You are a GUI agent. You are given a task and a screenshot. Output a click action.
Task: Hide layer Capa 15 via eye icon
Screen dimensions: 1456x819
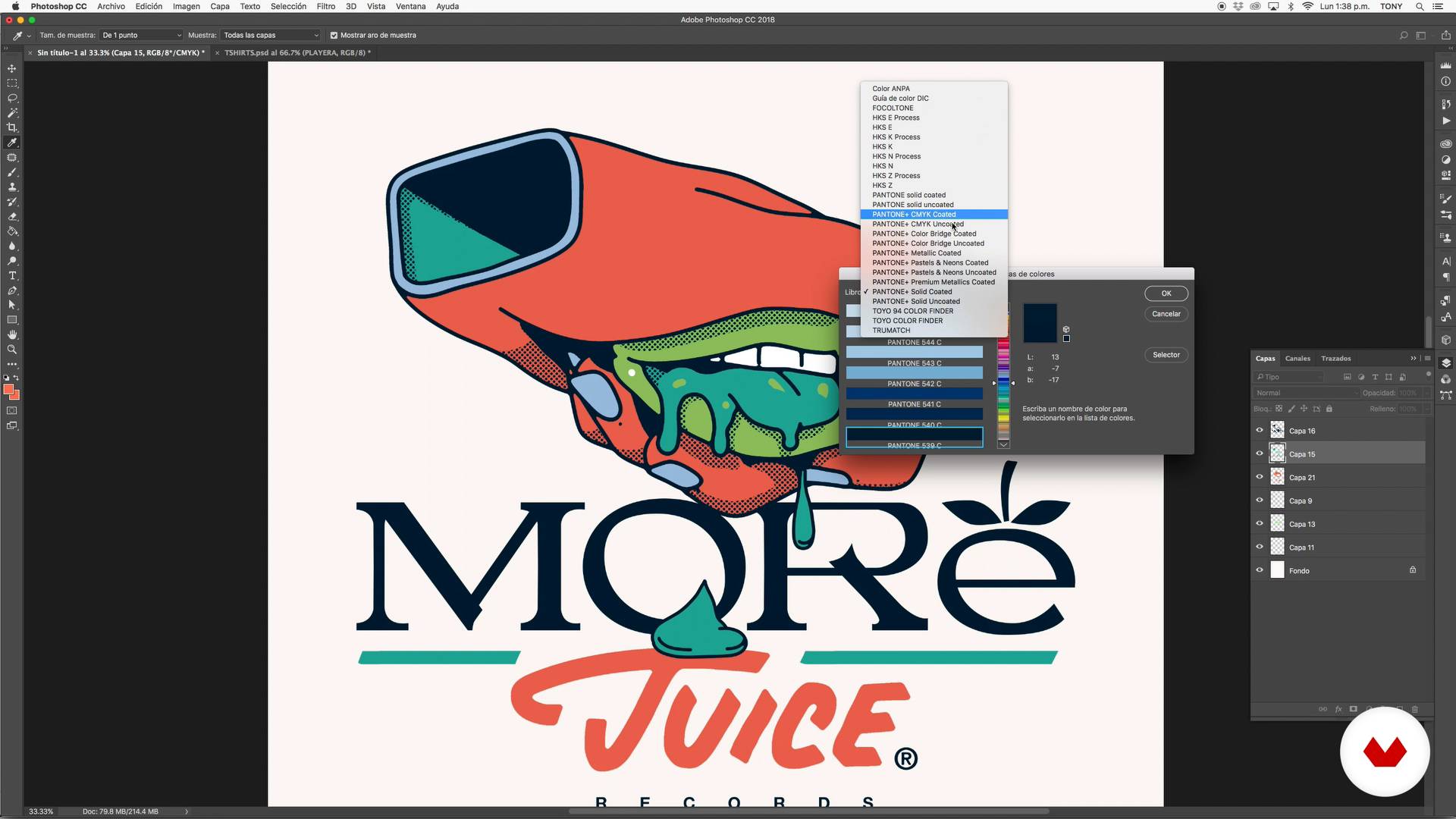click(1260, 453)
